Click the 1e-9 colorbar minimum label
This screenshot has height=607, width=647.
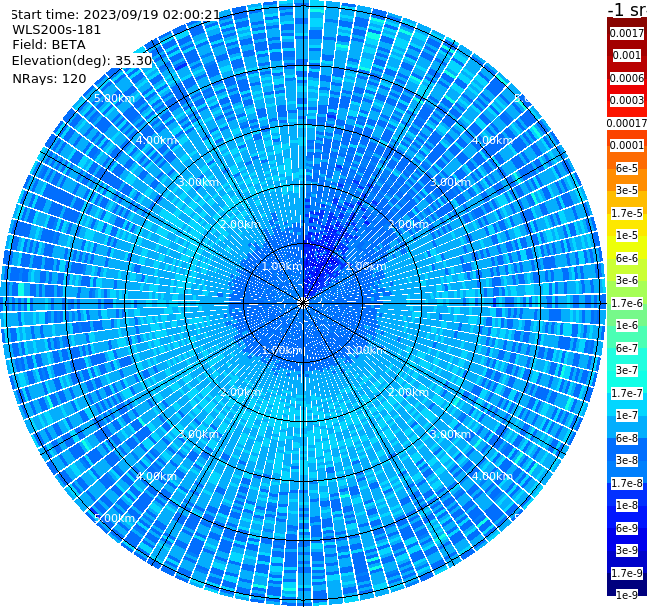click(627, 595)
